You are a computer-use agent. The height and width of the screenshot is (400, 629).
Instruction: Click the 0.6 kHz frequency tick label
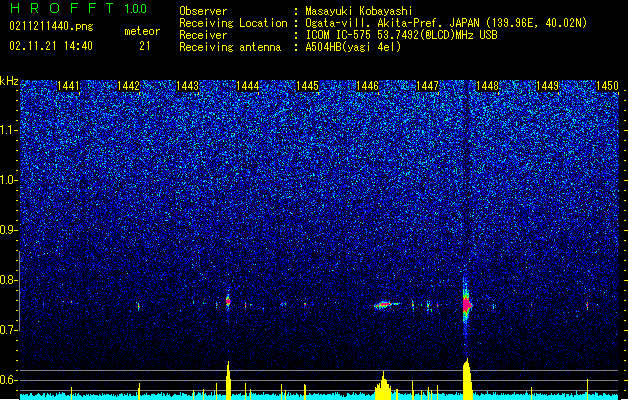(x=8, y=380)
